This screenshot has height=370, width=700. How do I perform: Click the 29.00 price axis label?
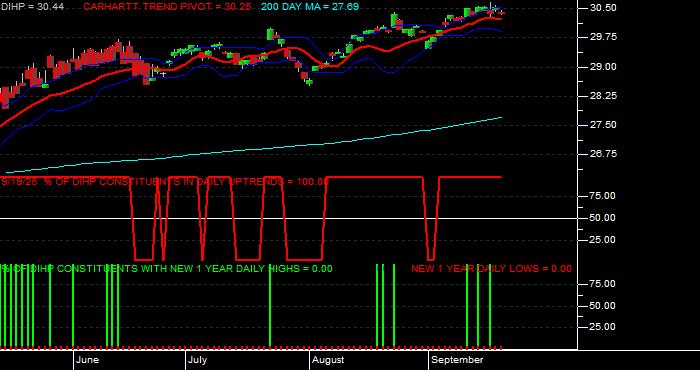point(604,67)
